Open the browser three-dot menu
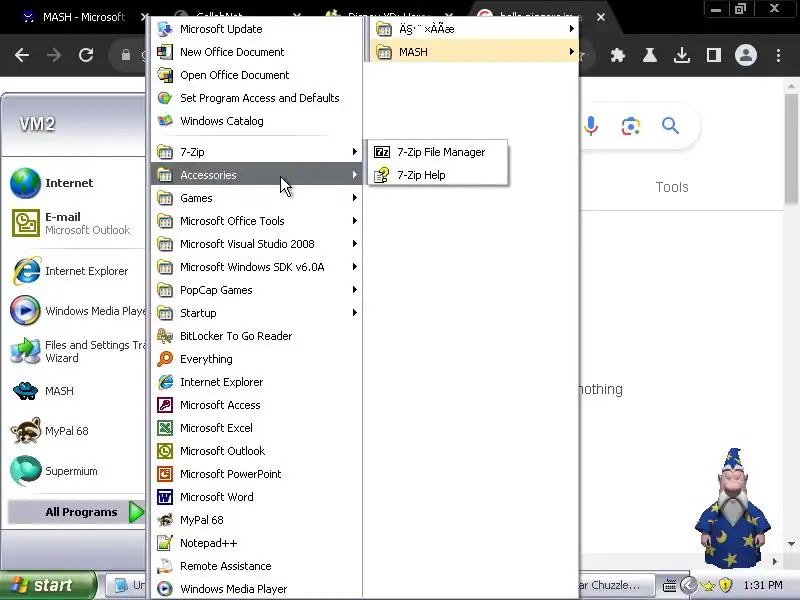 point(778,55)
